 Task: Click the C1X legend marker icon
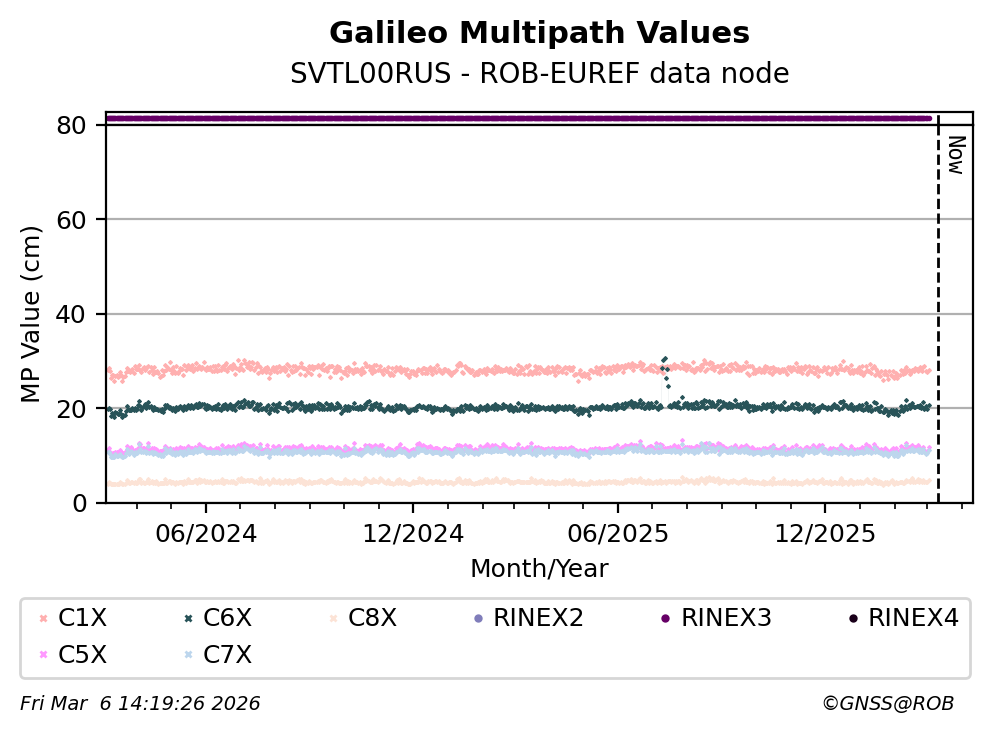pyautogui.click(x=43, y=619)
